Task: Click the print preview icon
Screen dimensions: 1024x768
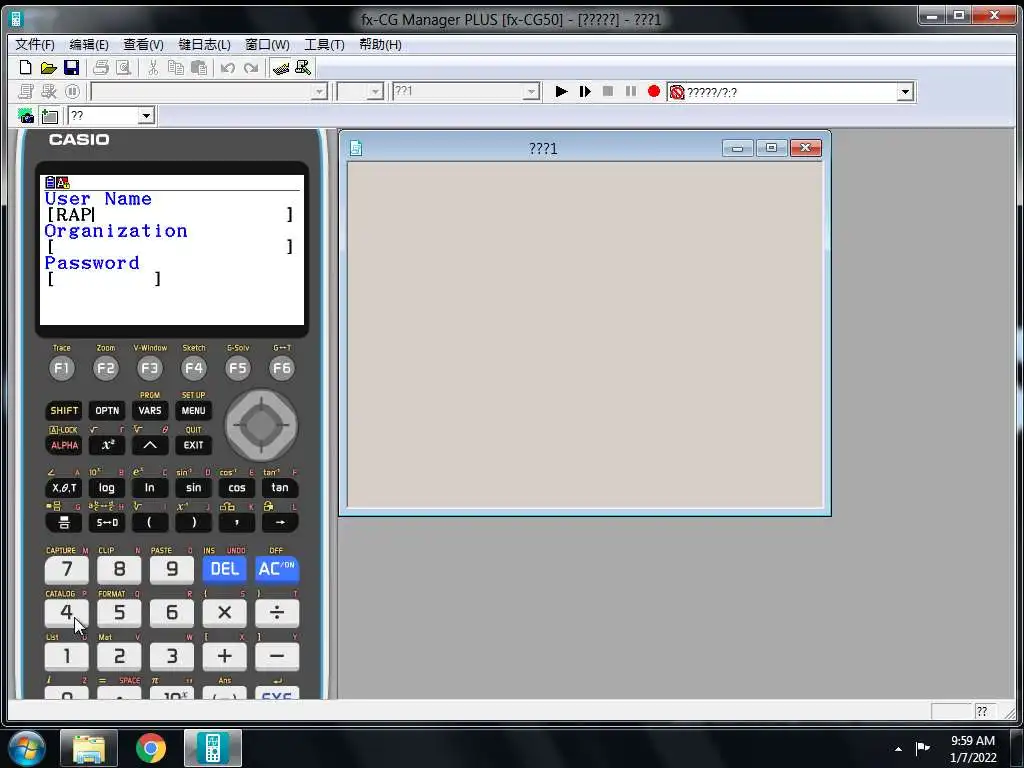Action: click(x=123, y=68)
